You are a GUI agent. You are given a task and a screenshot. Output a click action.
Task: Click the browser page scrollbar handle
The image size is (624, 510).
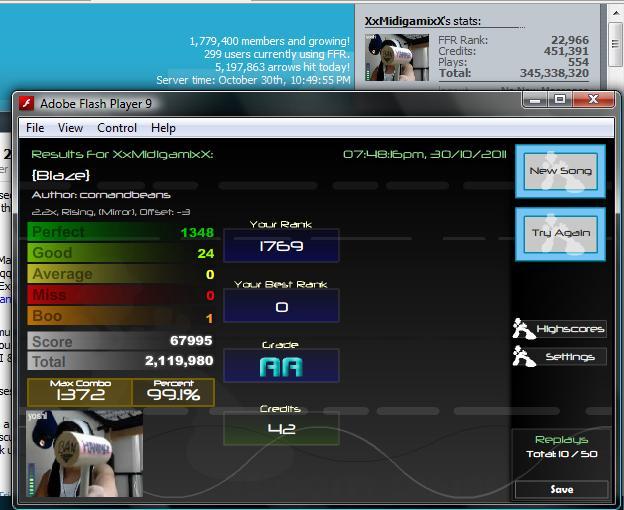pyautogui.click(x=616, y=44)
